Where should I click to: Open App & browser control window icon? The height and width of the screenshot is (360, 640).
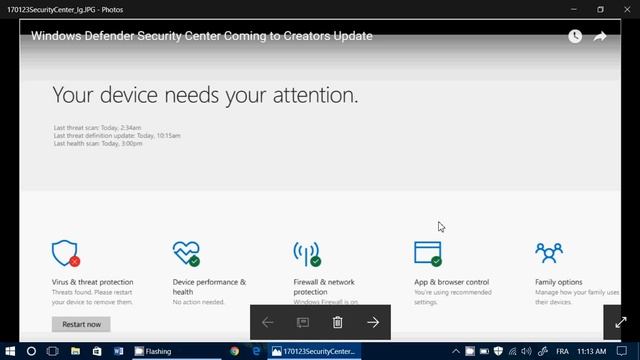tap(428, 253)
